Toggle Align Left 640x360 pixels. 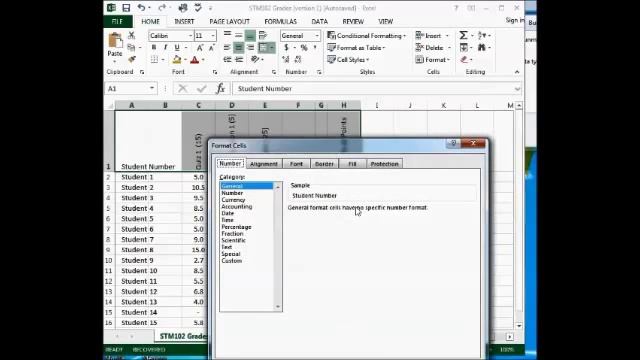pos(227,48)
